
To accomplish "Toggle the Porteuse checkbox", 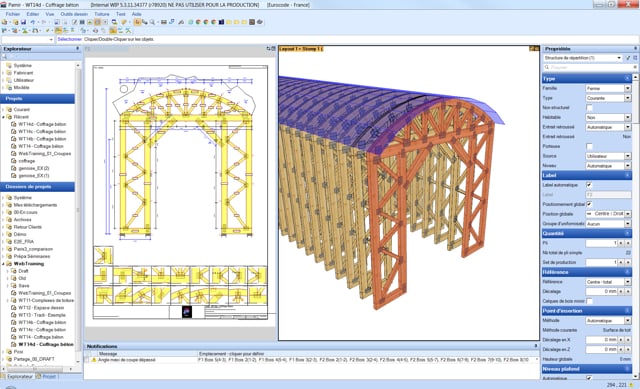I will pyautogui.click(x=589, y=146).
